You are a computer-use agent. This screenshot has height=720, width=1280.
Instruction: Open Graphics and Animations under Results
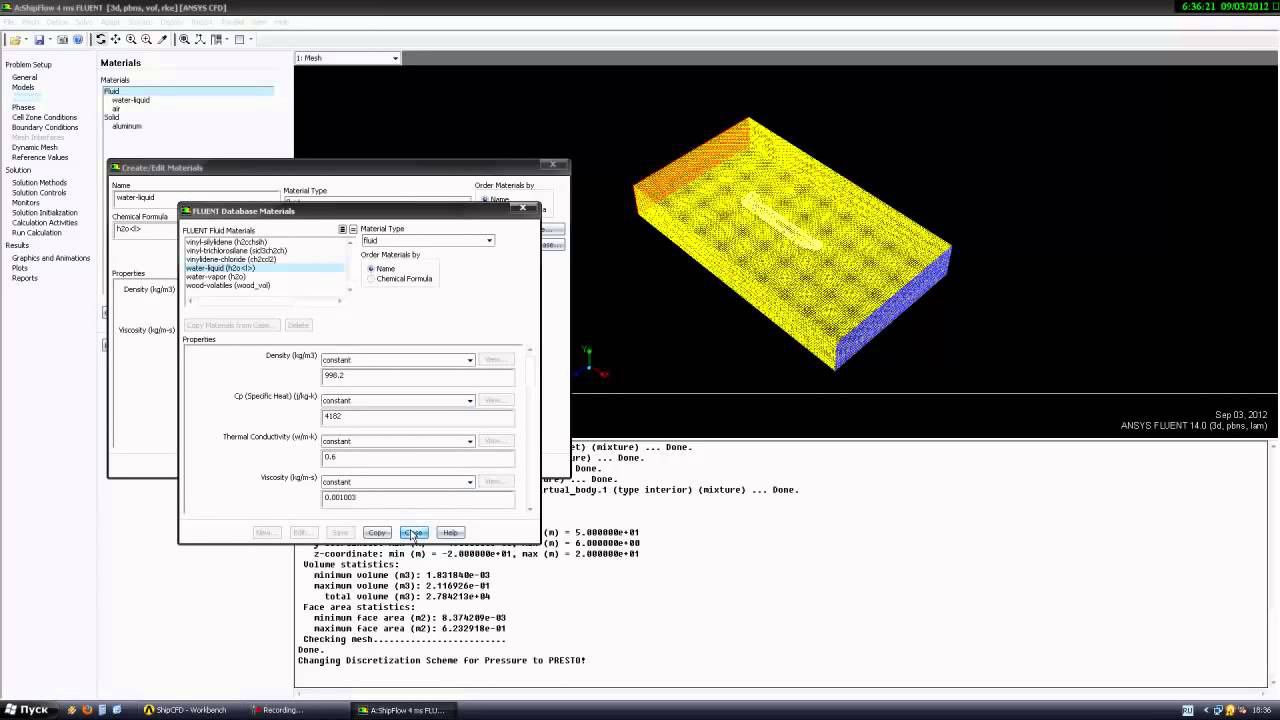[51, 258]
